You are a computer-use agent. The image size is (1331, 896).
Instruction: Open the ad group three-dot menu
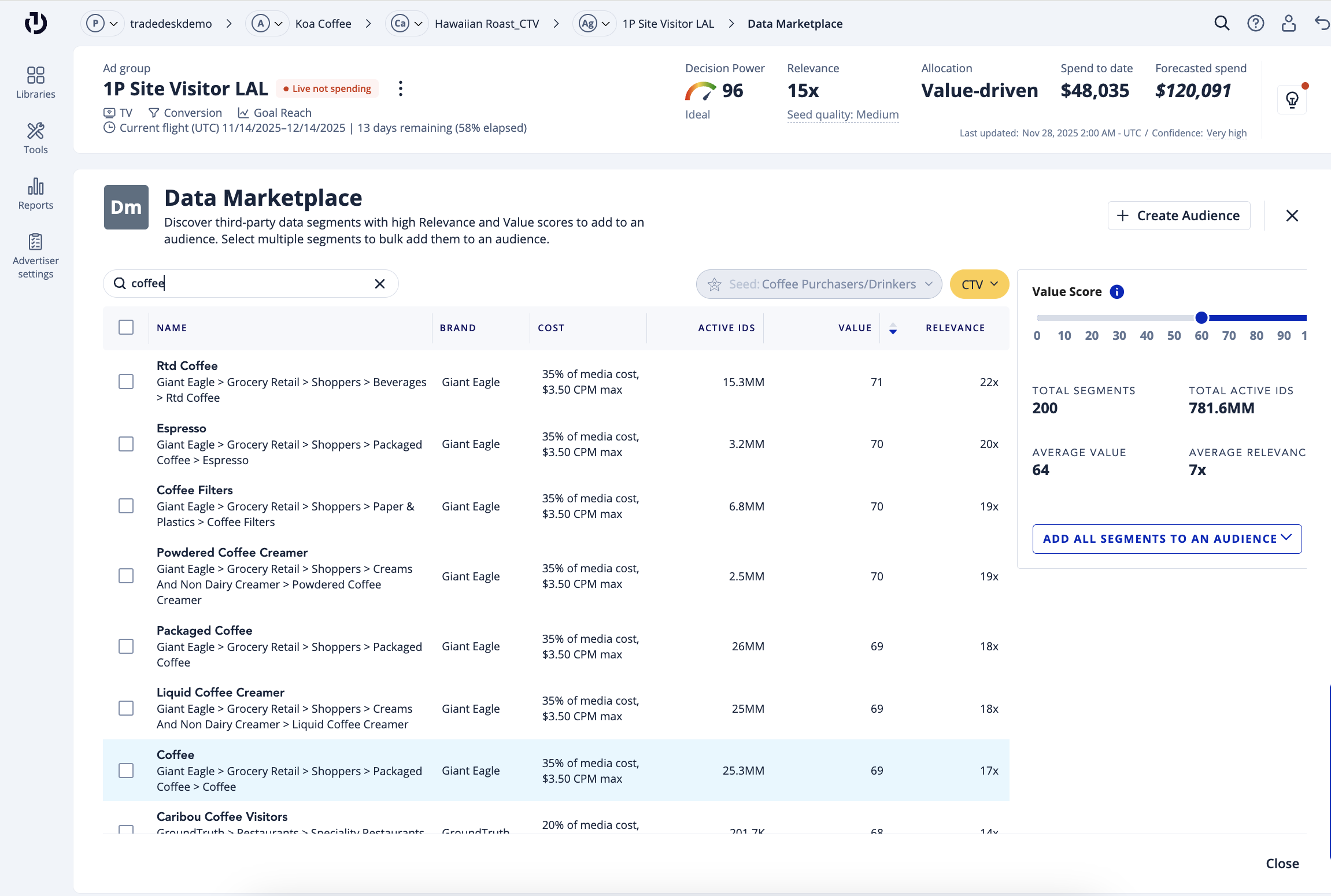(x=400, y=88)
